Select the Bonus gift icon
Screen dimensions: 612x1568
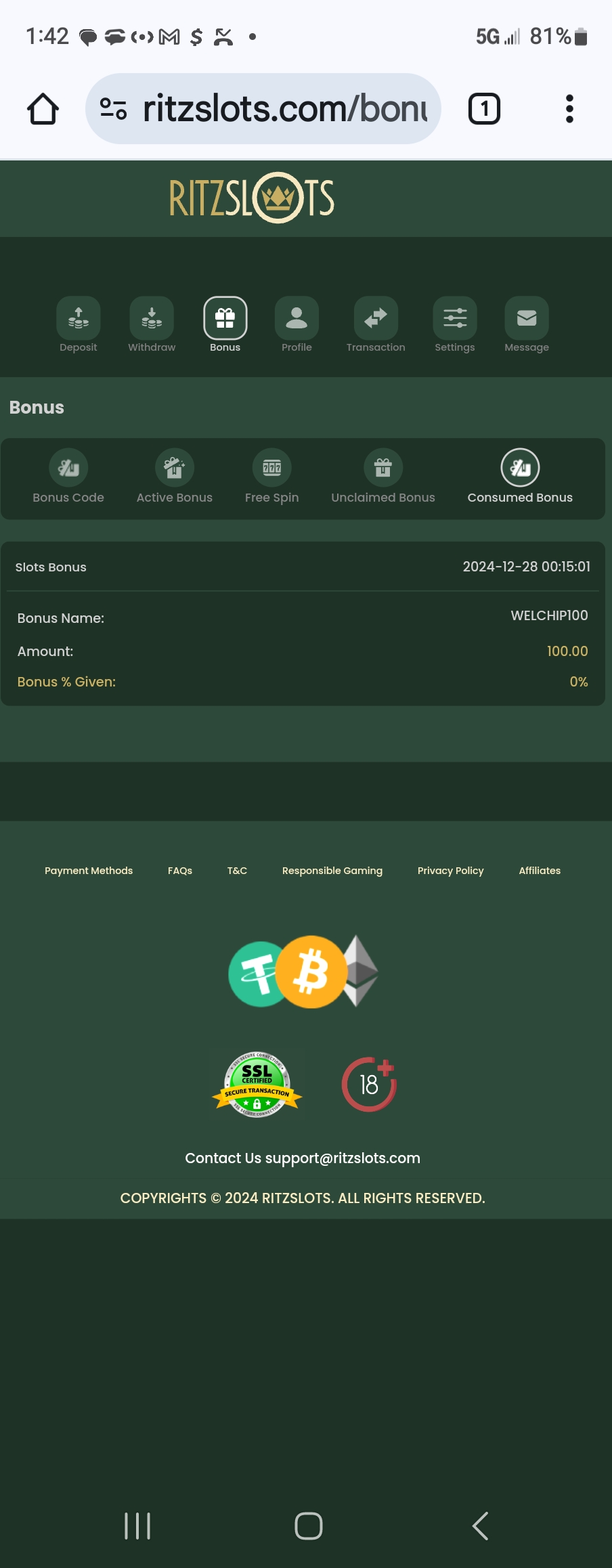pyautogui.click(x=225, y=318)
